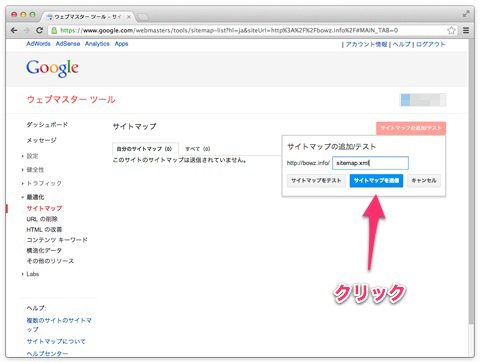480x363 pixels.
Task: Open the Analytics link
Action: (97, 44)
